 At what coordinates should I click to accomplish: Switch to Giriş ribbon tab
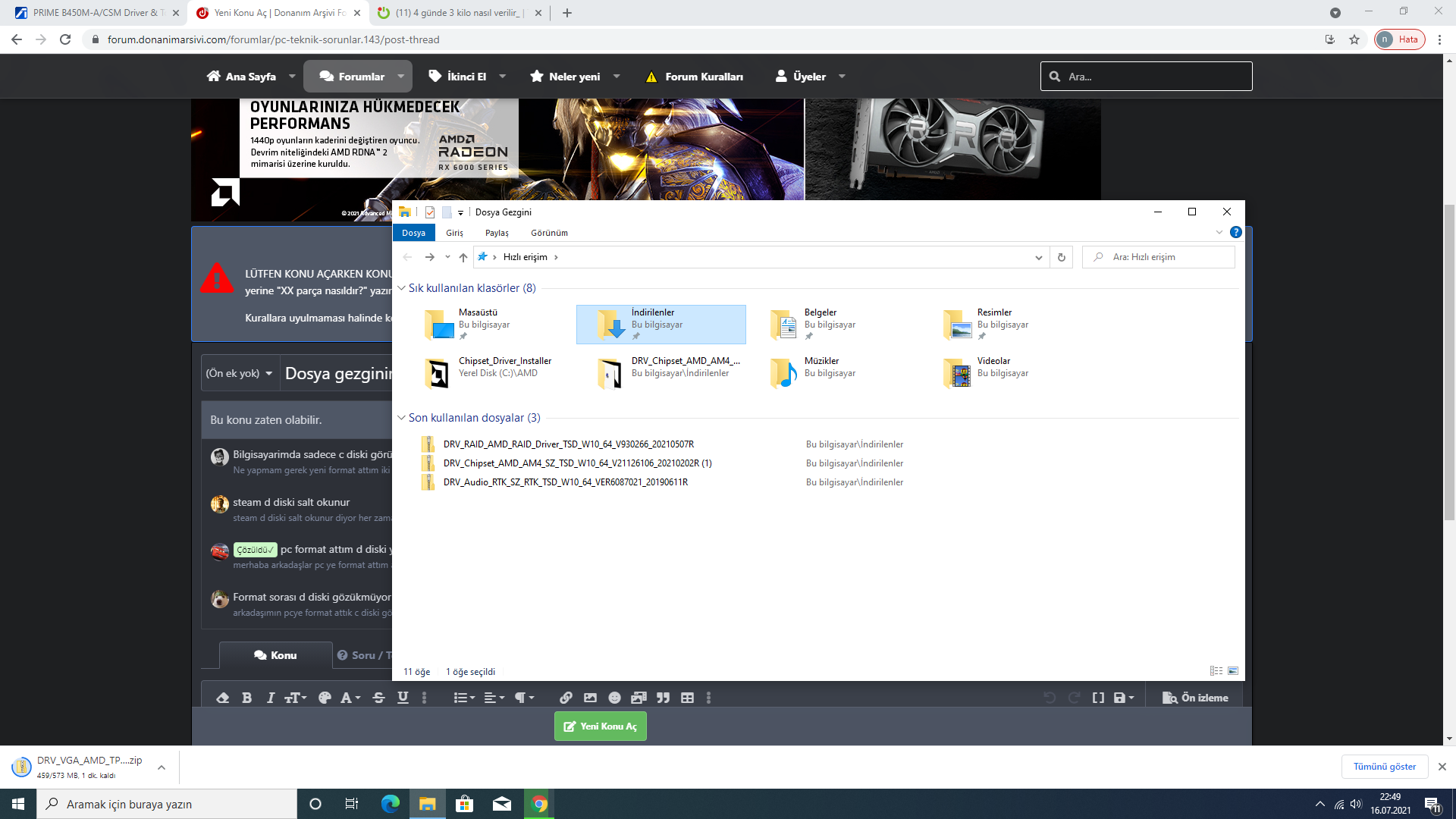coord(454,233)
